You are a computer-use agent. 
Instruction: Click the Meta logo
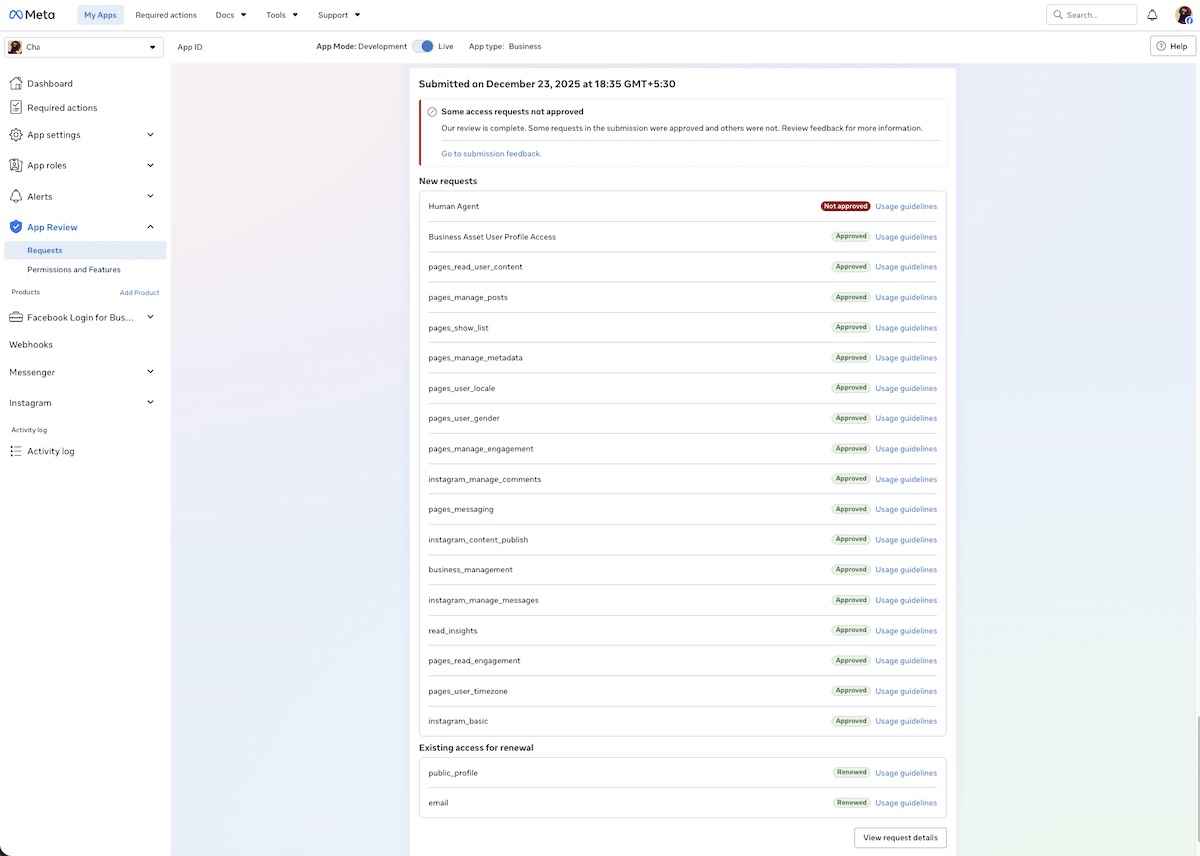33,15
